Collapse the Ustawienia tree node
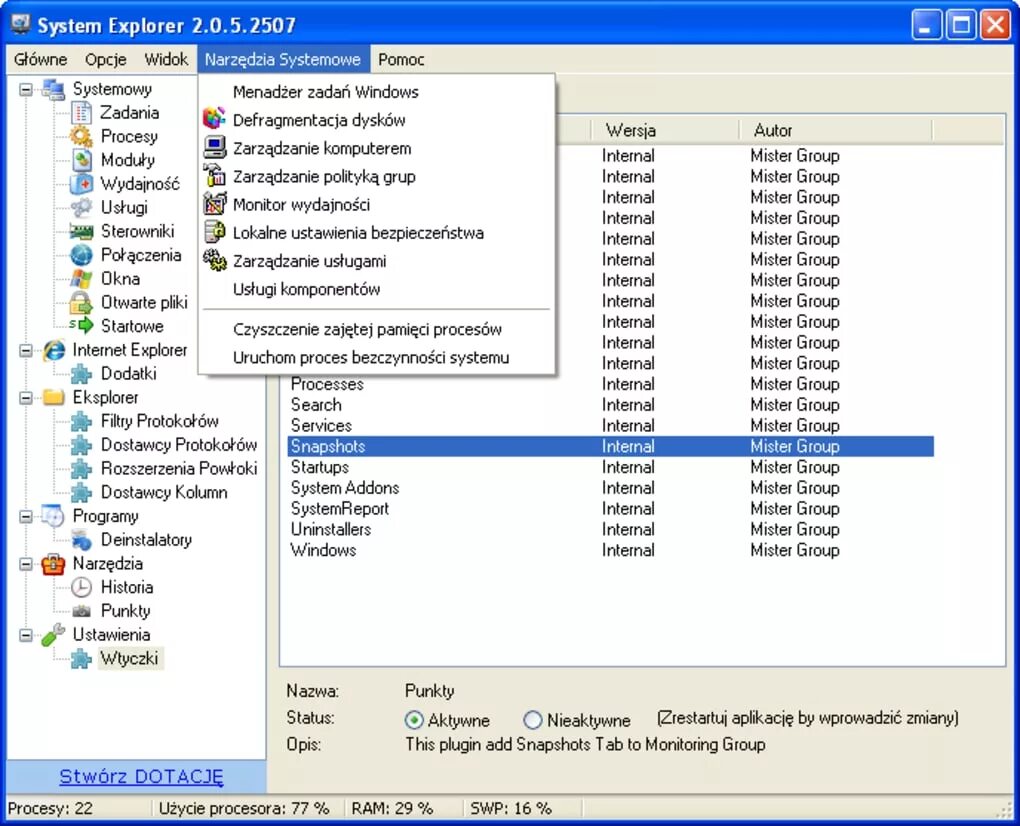Viewport: 1020px width, 826px height. coord(26,635)
